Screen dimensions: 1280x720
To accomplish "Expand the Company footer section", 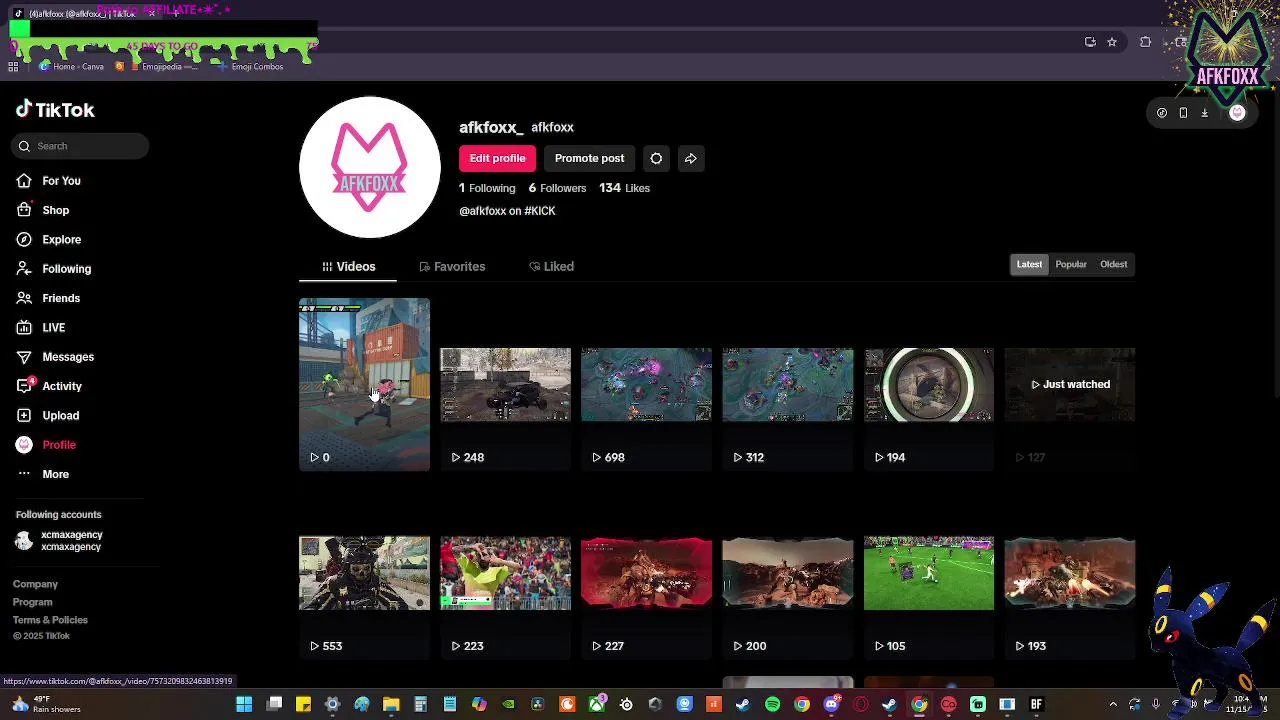I will coord(35,584).
